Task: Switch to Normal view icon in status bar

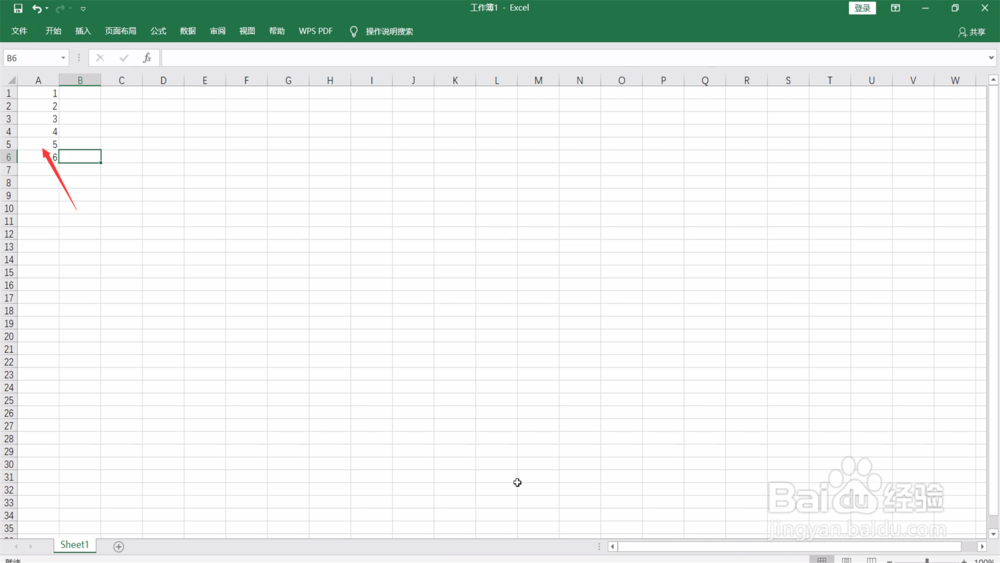Action: (x=821, y=560)
